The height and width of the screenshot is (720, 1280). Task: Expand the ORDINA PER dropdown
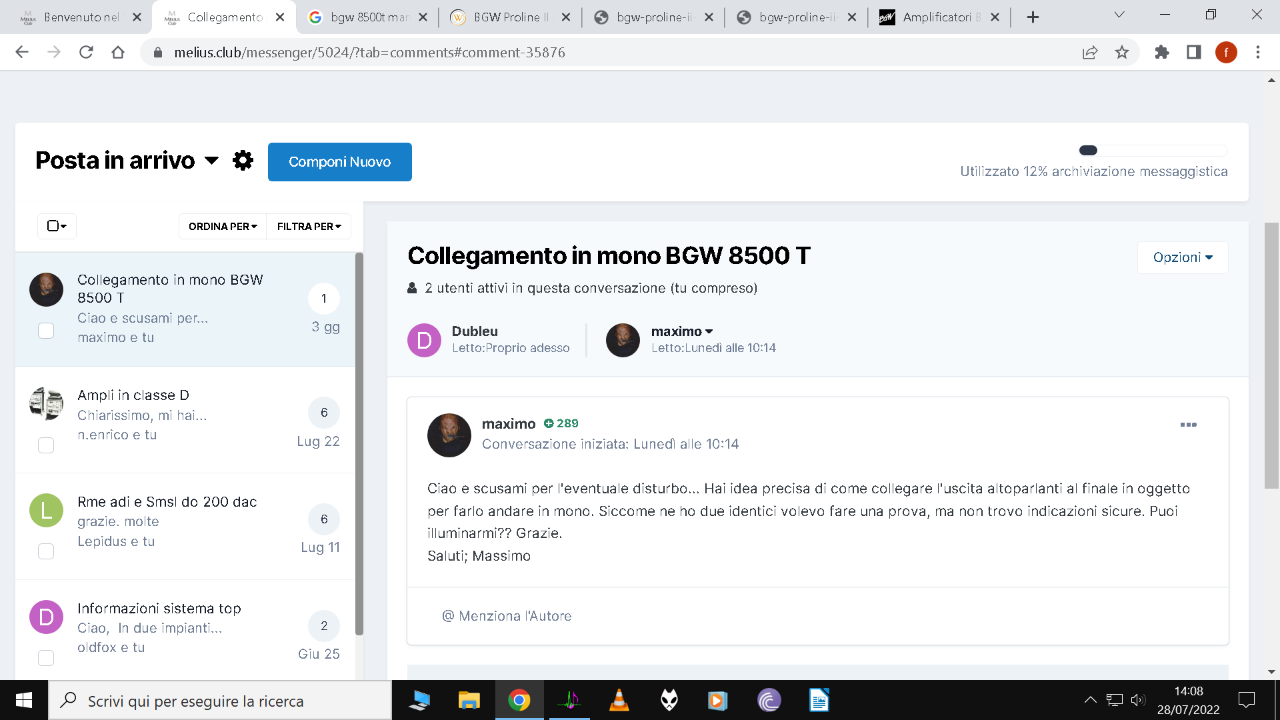[x=222, y=226]
